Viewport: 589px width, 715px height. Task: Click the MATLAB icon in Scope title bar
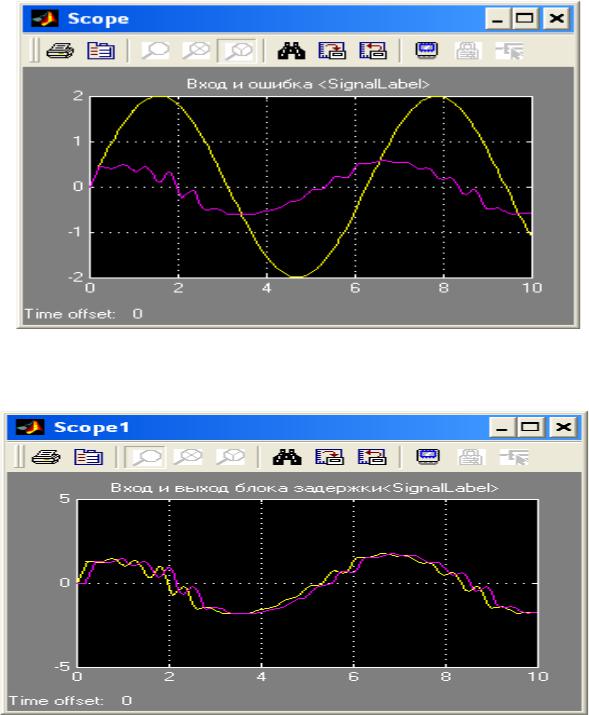(44, 19)
